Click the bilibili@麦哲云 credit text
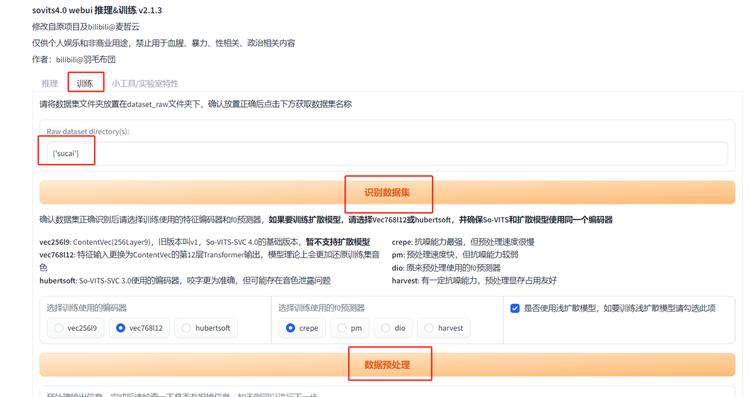Image resolution: width=750 pixels, height=397 pixels. pyautogui.click(x=113, y=27)
